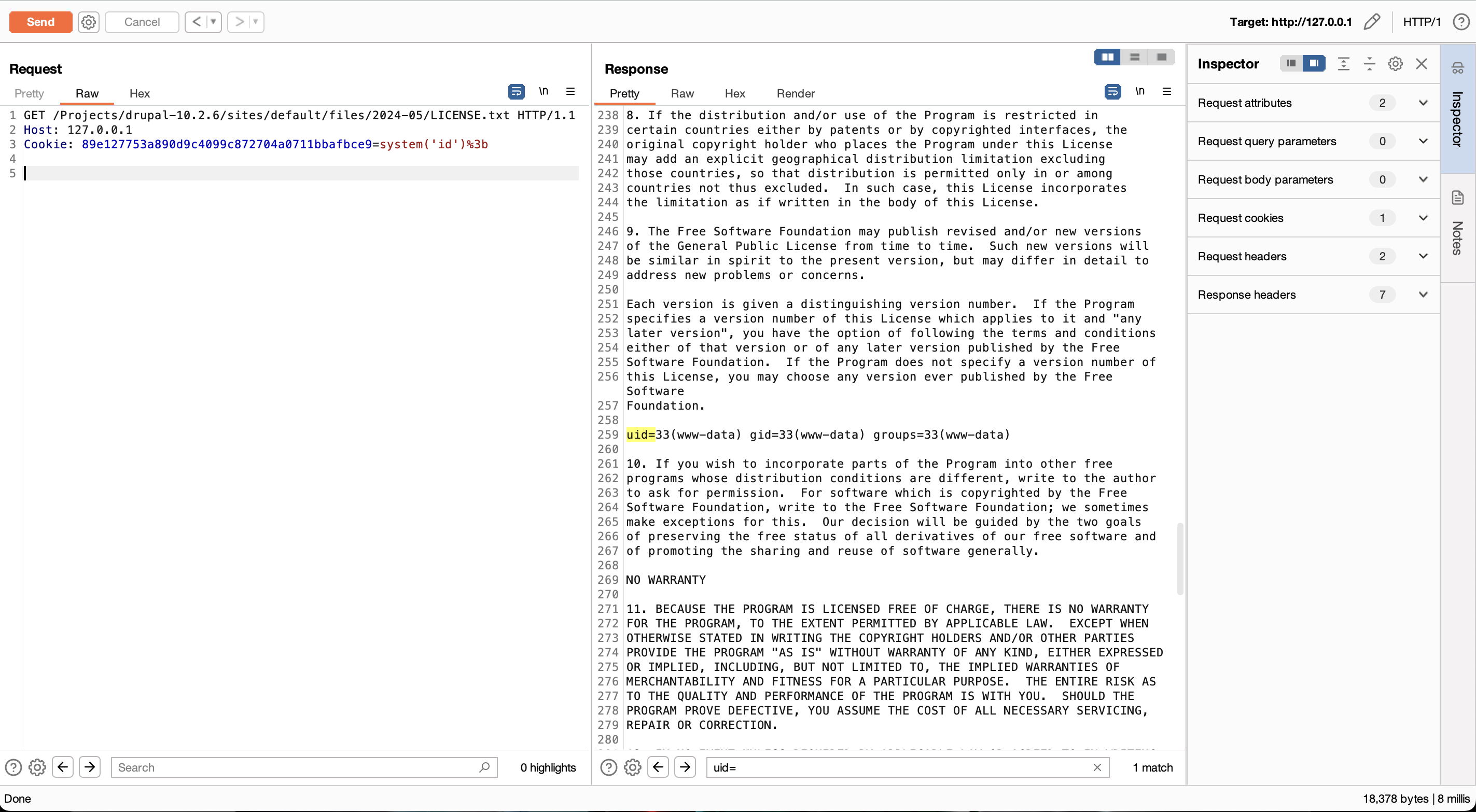
Task: Click the pencil icon to edit target
Action: tap(1372, 22)
